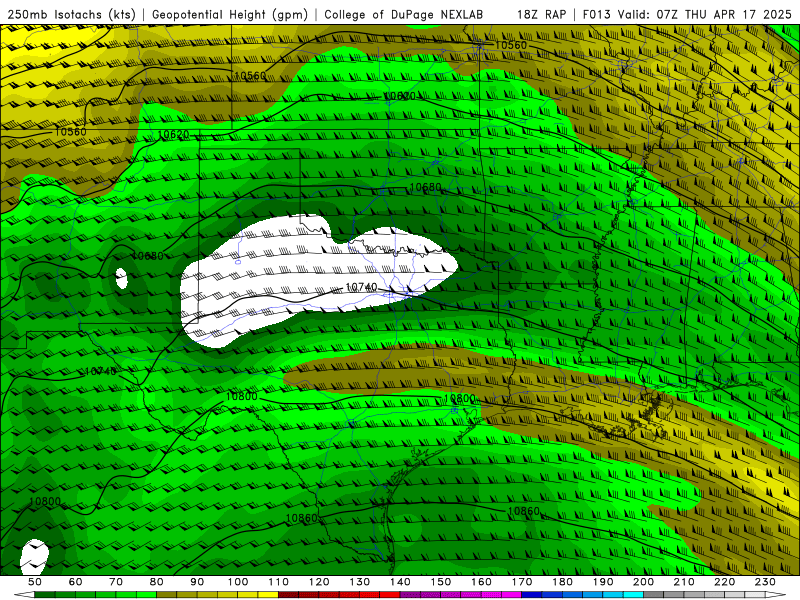Select the 80 label on the color bar
Image resolution: width=800 pixels, height=600 pixels.
pyautogui.click(x=157, y=582)
